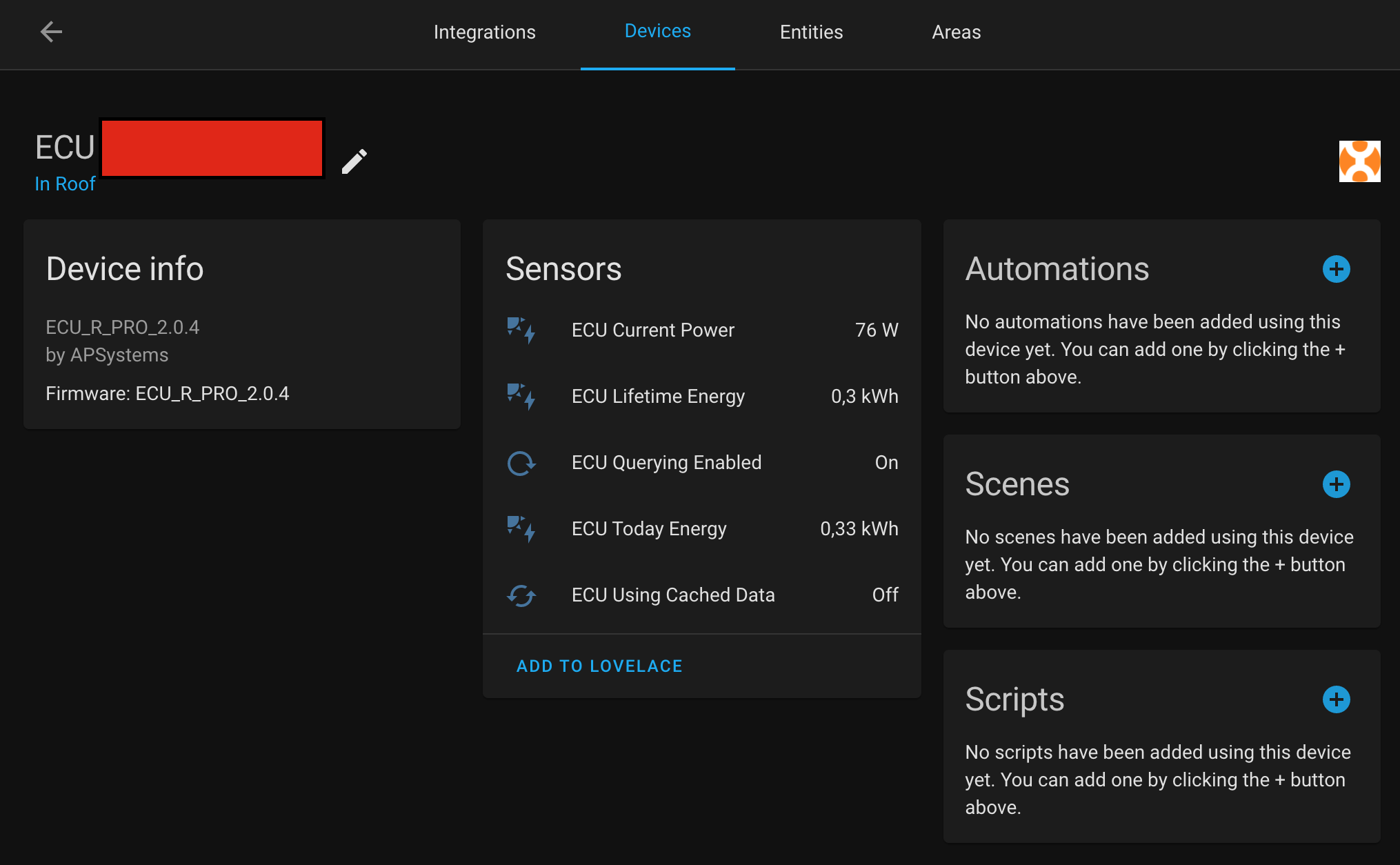
Task: Click ADD TO LOVELACE button
Action: [599, 666]
